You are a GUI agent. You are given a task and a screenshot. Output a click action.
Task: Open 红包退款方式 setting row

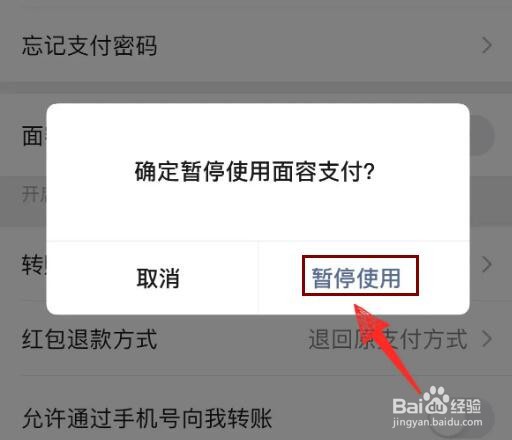(256, 339)
